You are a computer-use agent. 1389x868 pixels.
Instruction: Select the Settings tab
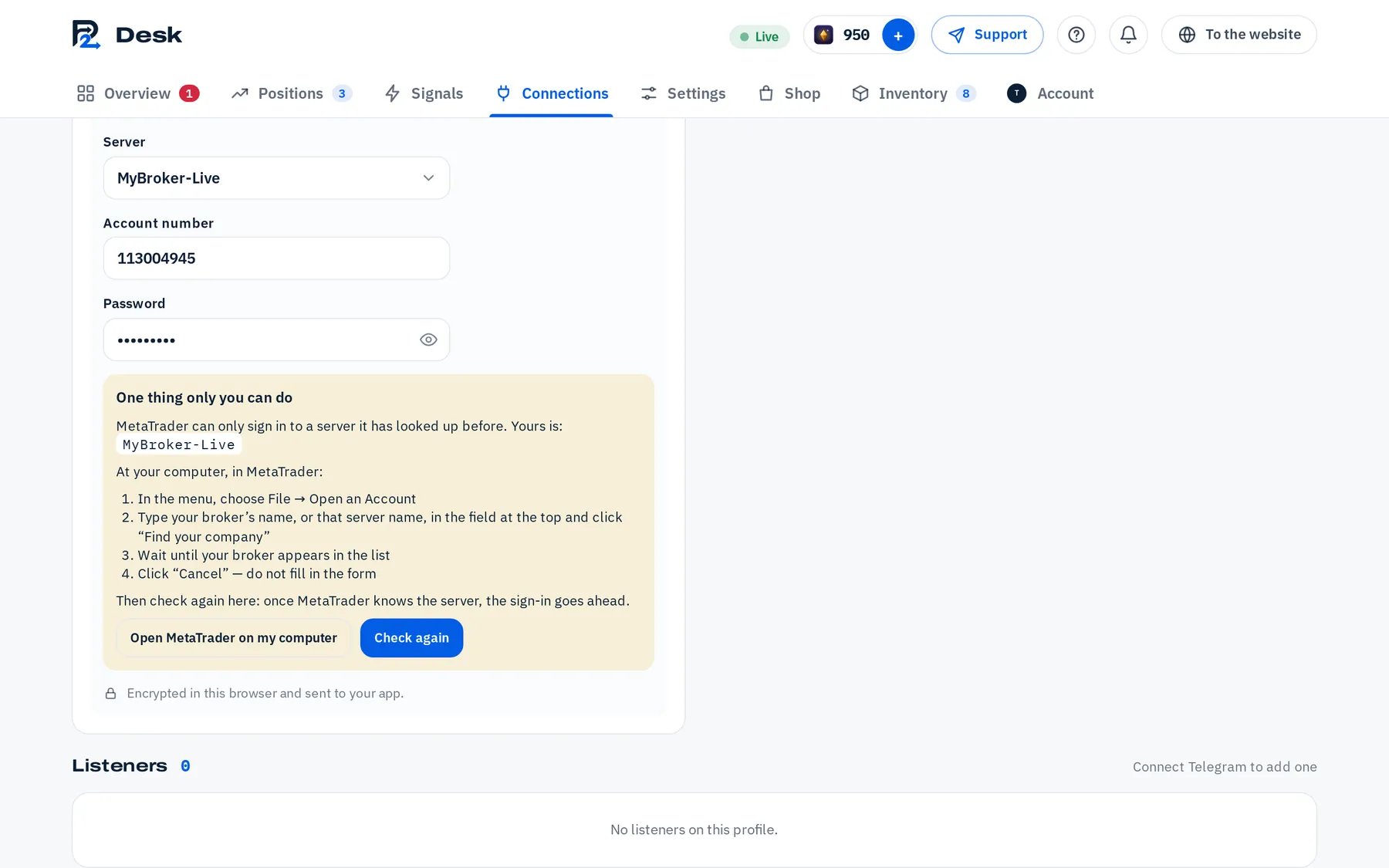(684, 93)
